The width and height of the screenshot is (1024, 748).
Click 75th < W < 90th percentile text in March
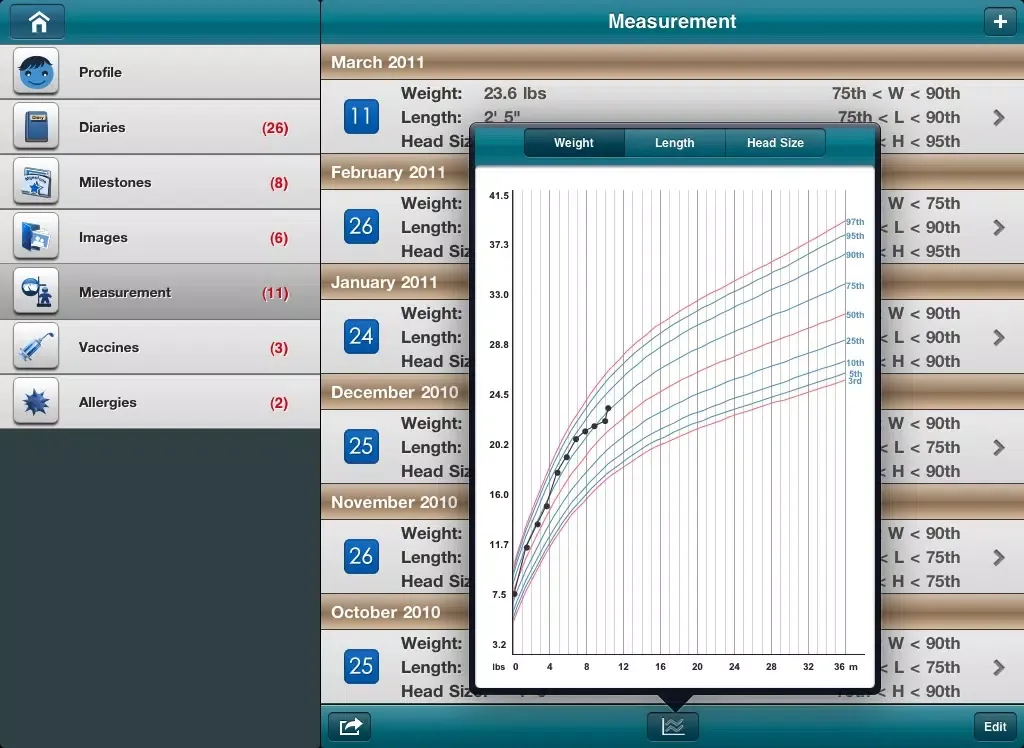[x=895, y=93]
